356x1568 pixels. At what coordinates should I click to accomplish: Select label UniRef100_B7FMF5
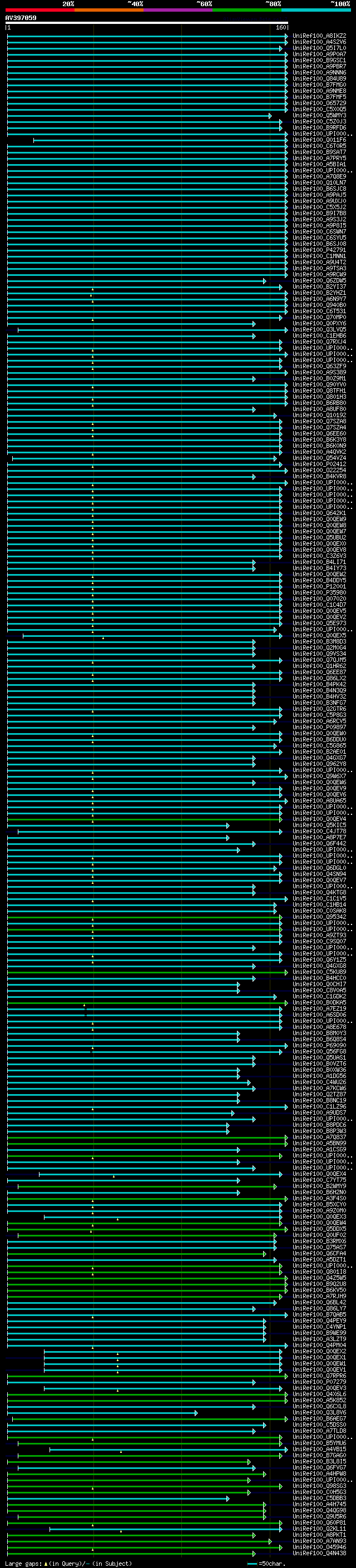coord(319,97)
